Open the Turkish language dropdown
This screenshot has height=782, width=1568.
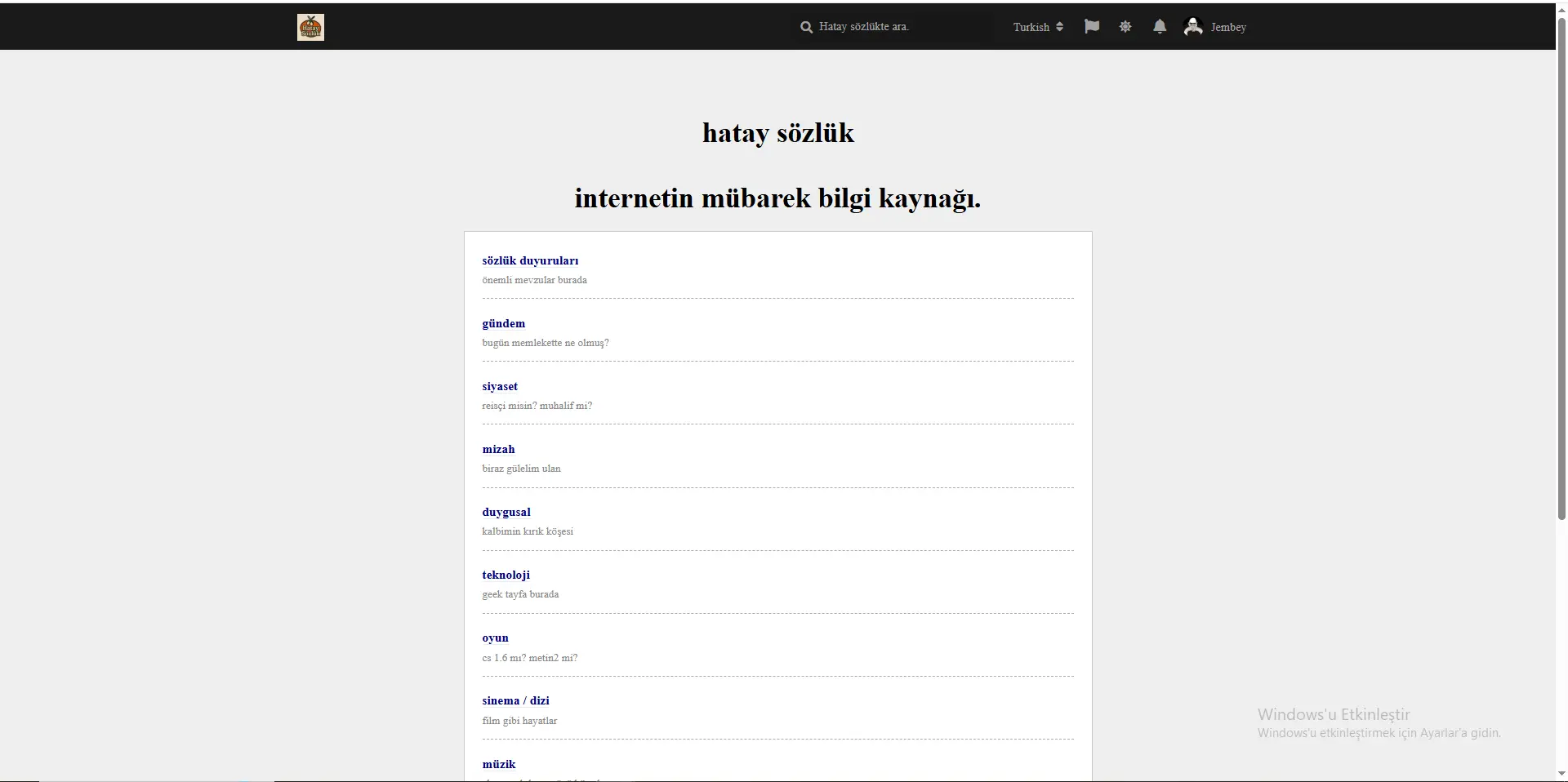1038,27
